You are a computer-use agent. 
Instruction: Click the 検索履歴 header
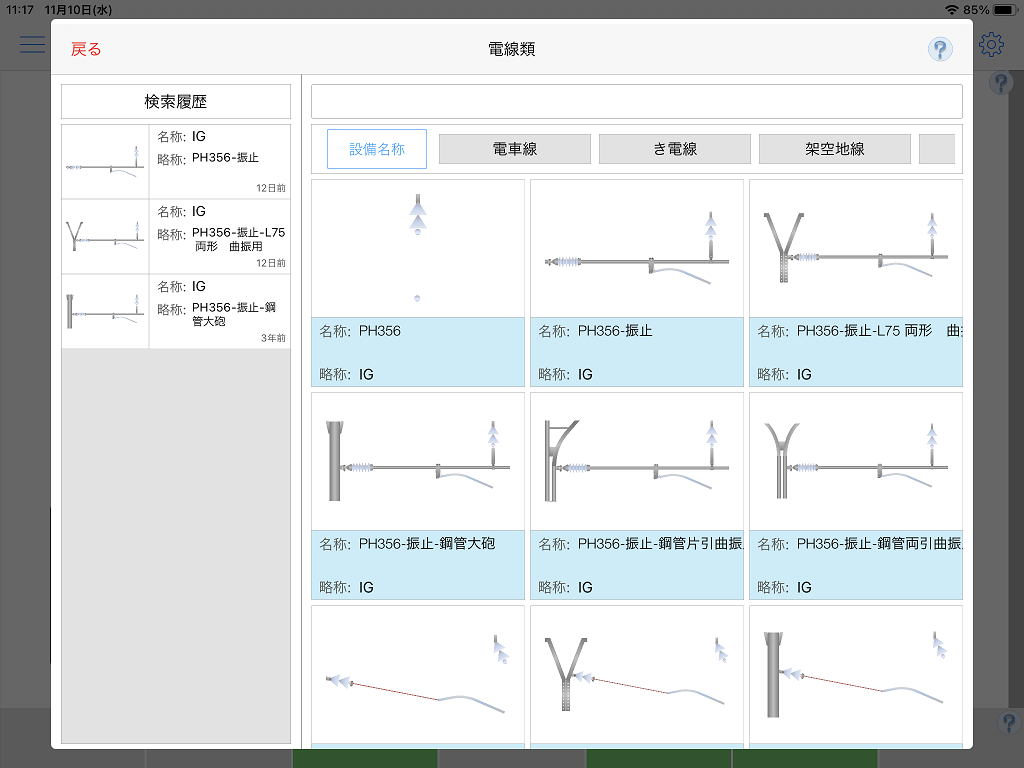click(x=176, y=101)
